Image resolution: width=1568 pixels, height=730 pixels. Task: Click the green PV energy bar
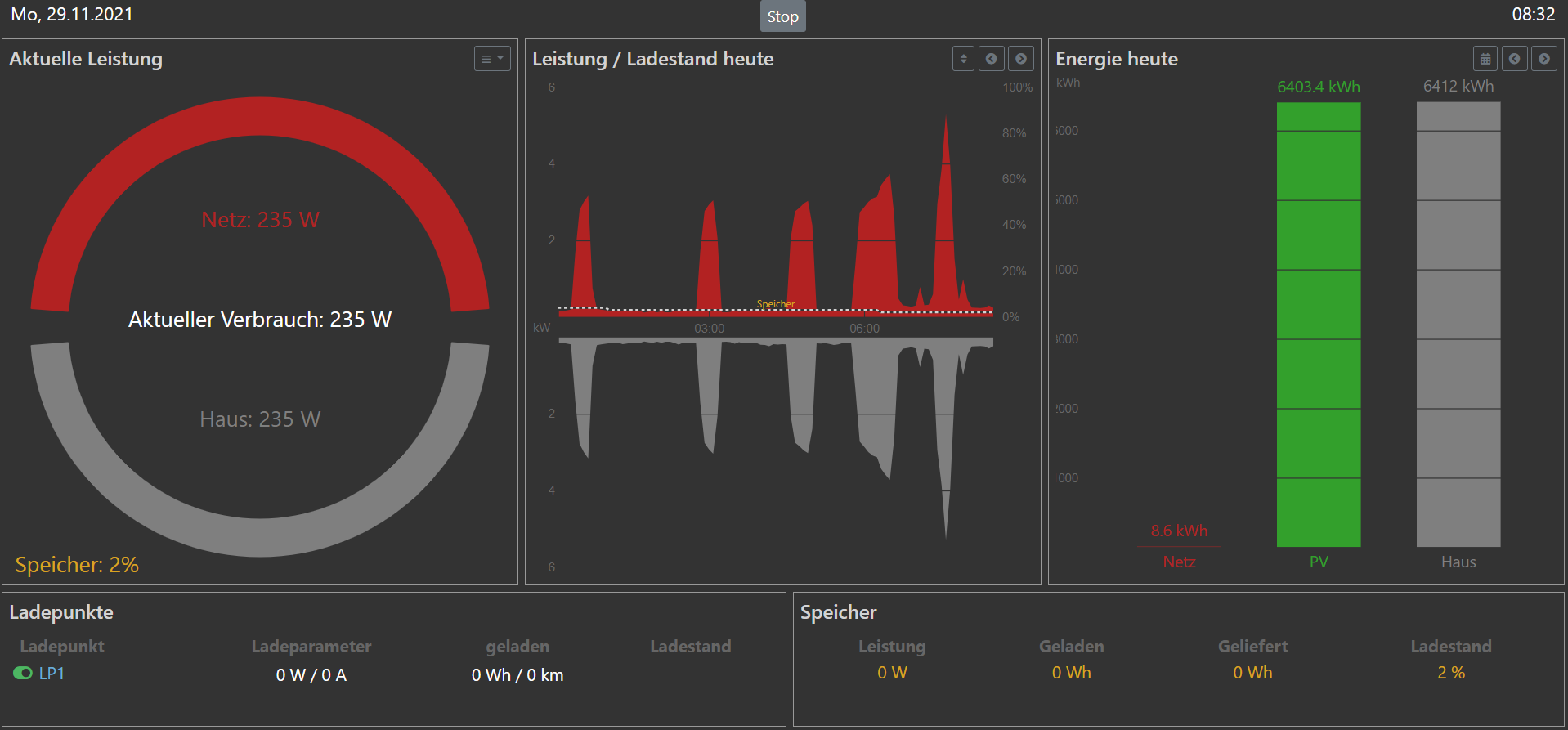1319,327
